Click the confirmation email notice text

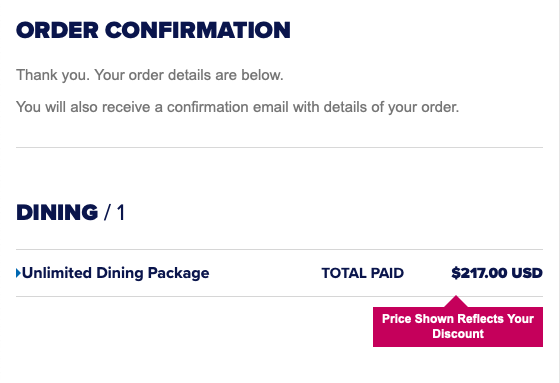pyautogui.click(x=238, y=107)
